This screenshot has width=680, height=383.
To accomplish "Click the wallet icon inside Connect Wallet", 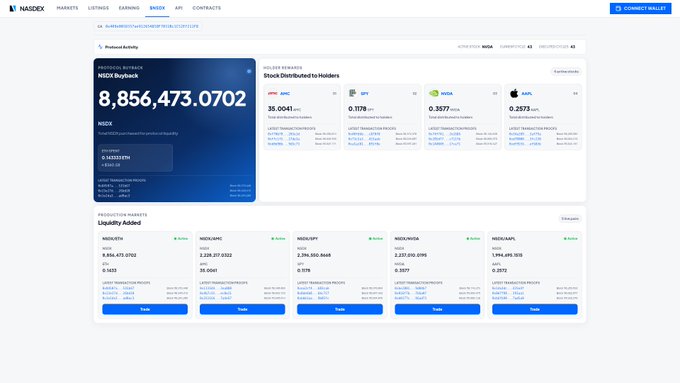I will point(618,8).
